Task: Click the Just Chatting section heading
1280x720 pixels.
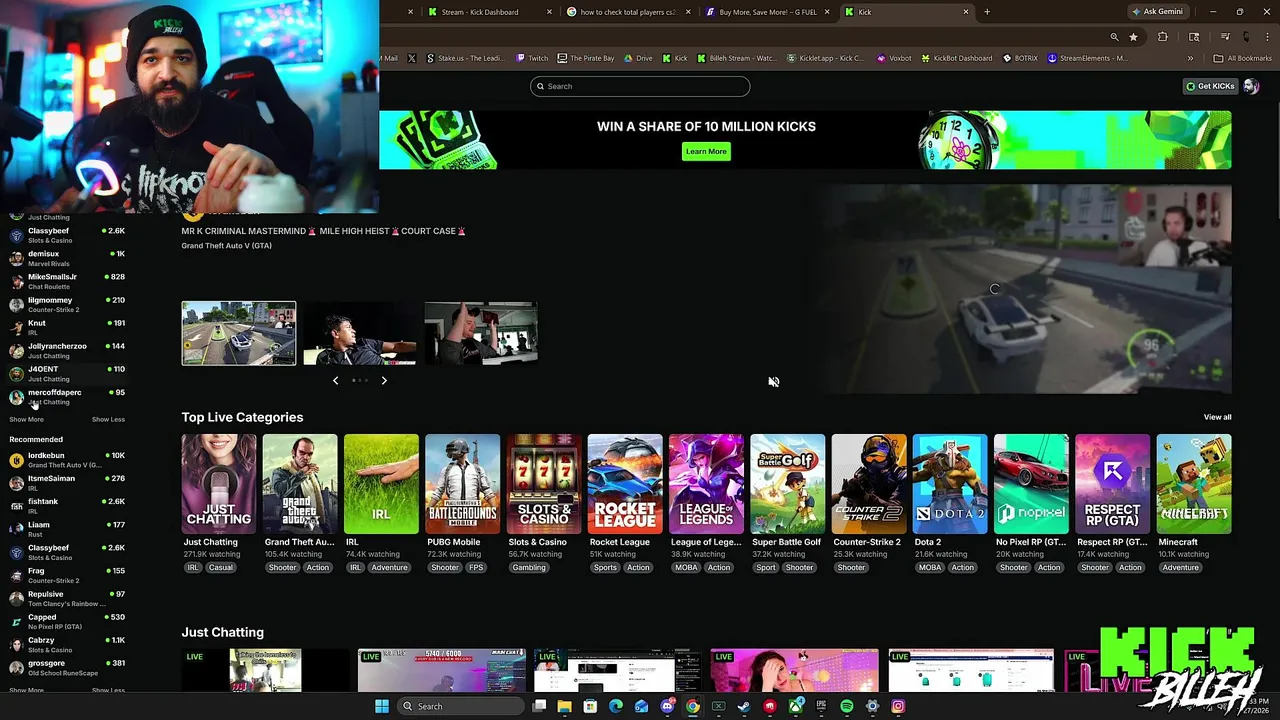Action: 222,632
